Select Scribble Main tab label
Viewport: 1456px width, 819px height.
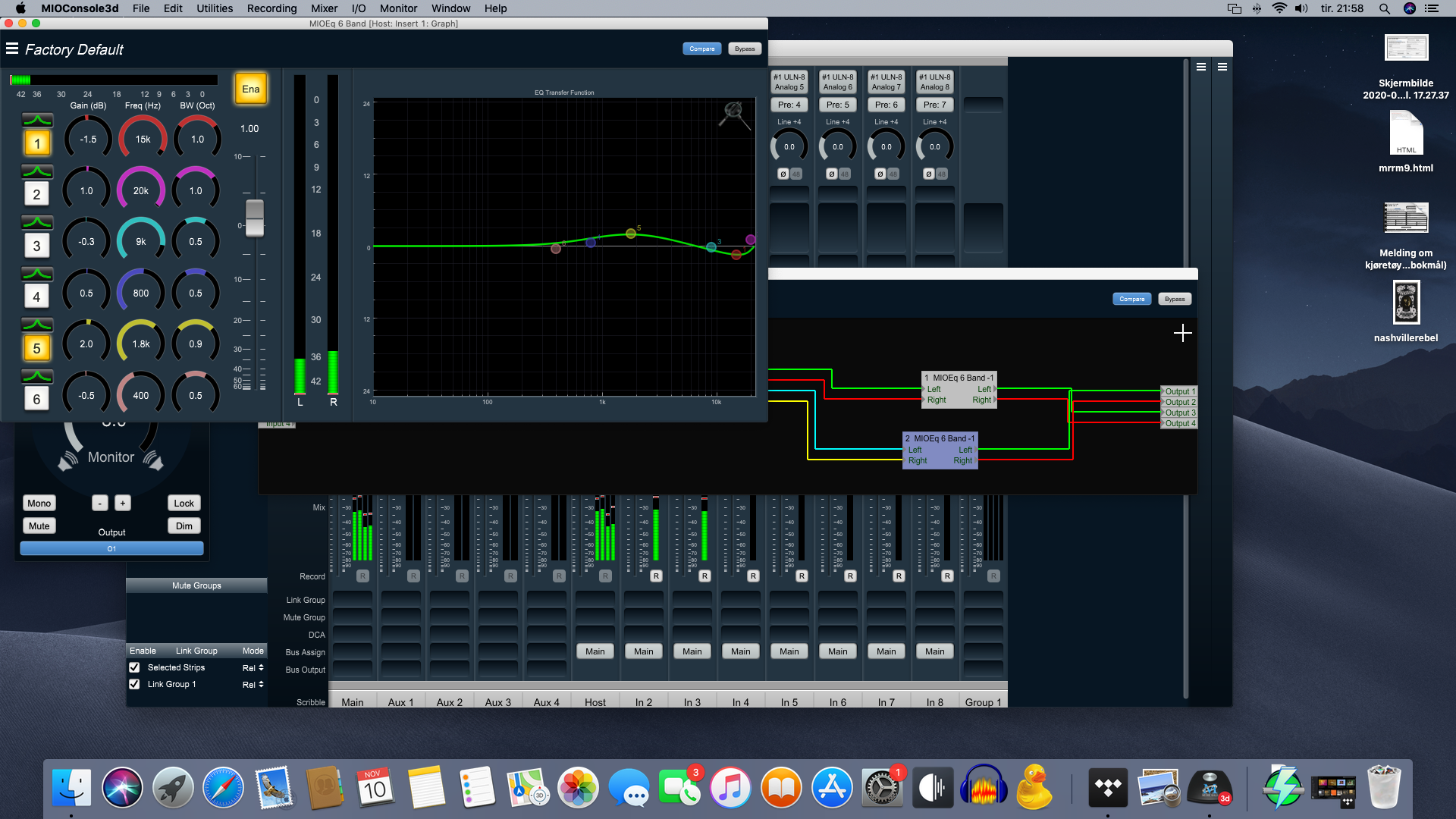[x=352, y=702]
